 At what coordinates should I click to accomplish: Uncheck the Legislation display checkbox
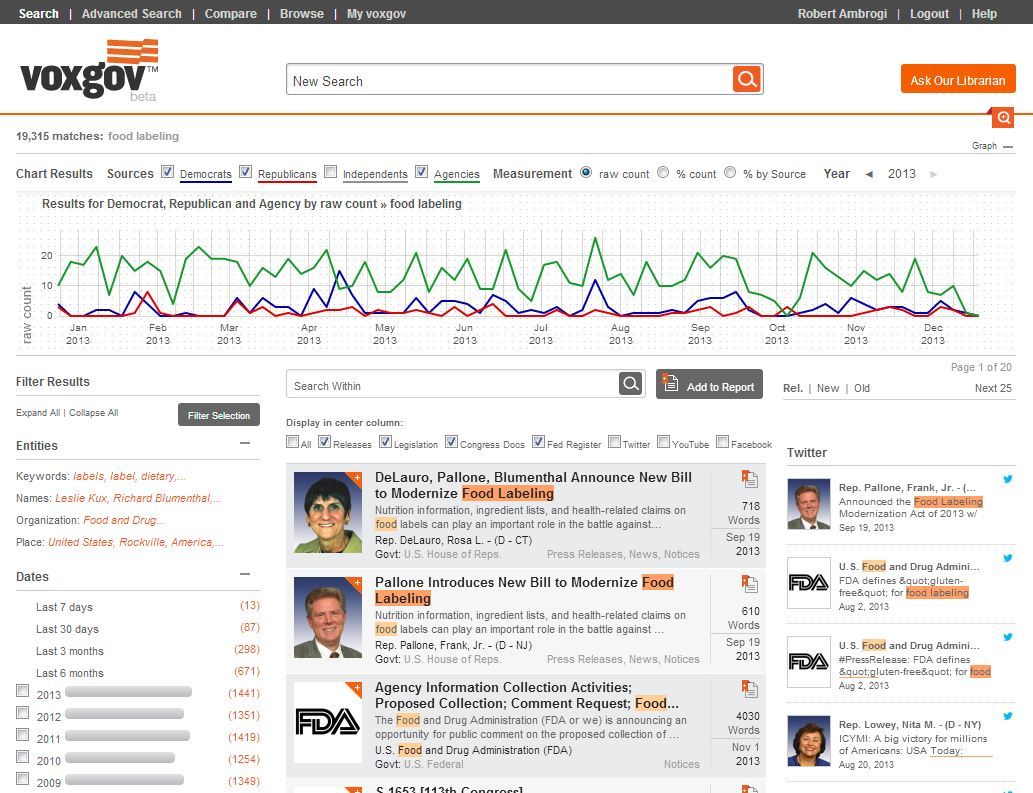point(385,442)
